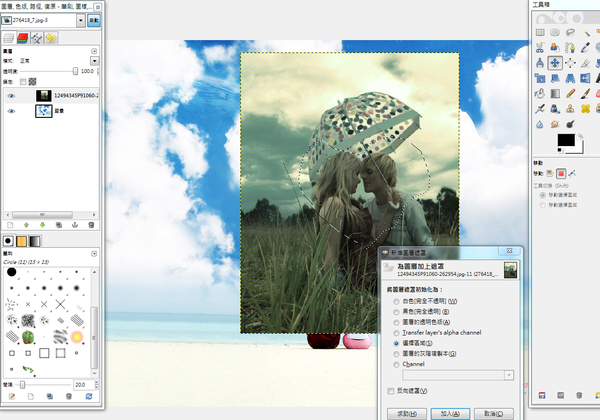Select the Smudge tool
Screen dimensions: 600x420
[x=555, y=124]
